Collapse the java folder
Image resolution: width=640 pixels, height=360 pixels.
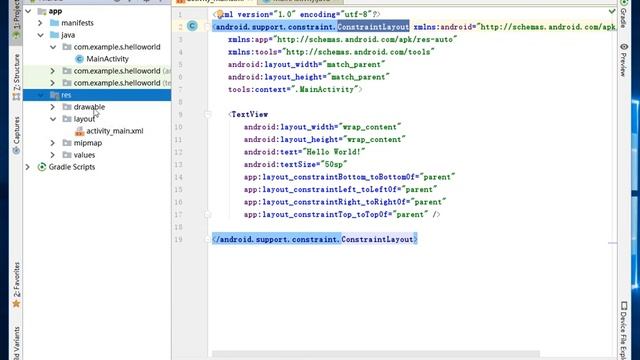click(x=40, y=35)
